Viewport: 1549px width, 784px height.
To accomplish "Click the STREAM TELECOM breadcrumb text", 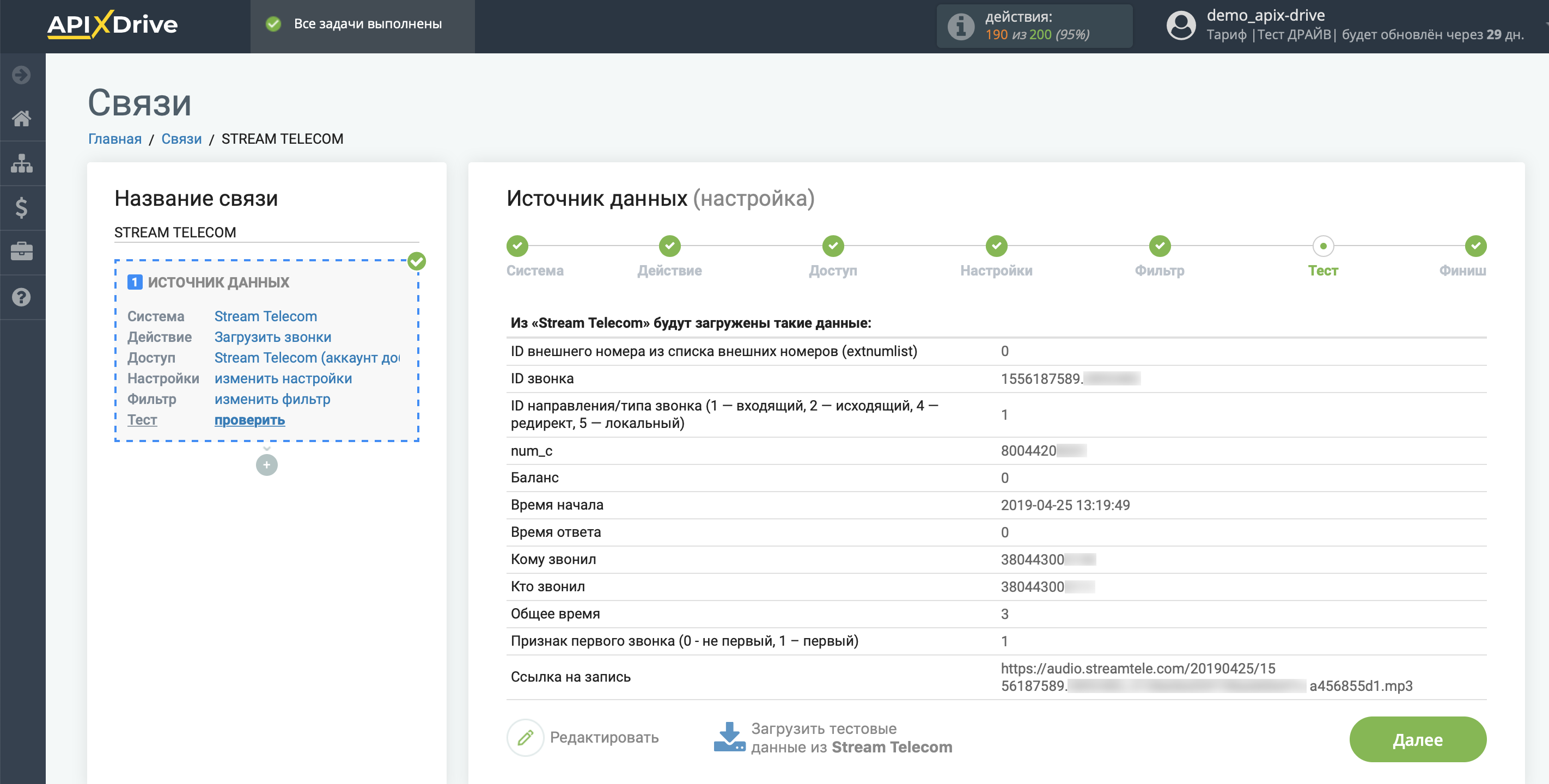I will tap(283, 139).
